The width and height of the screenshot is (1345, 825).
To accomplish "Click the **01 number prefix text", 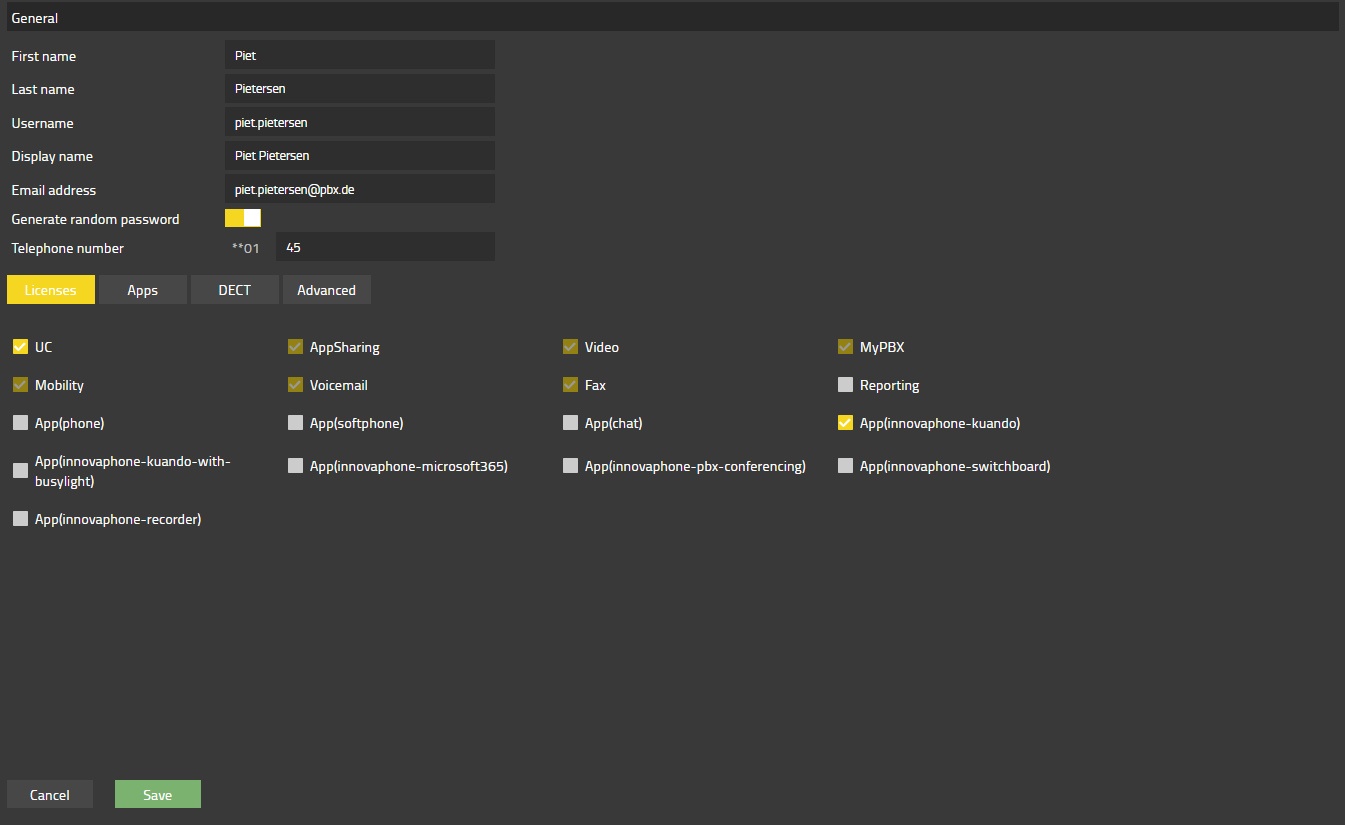I will 246,248.
